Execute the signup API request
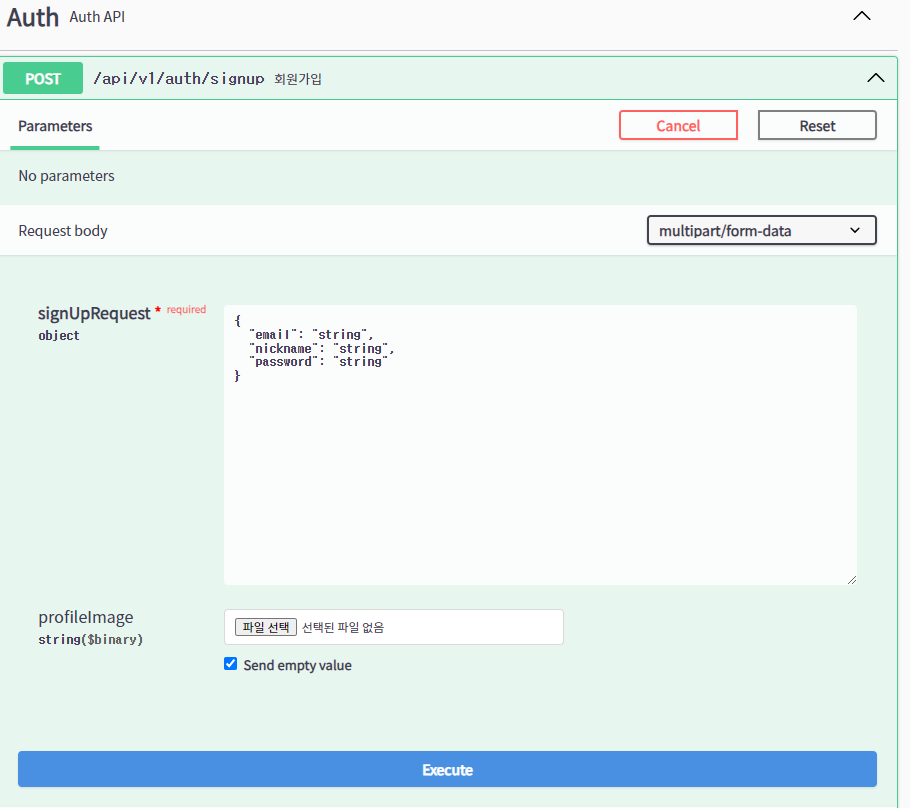Screen dimensions: 910x808 447,769
